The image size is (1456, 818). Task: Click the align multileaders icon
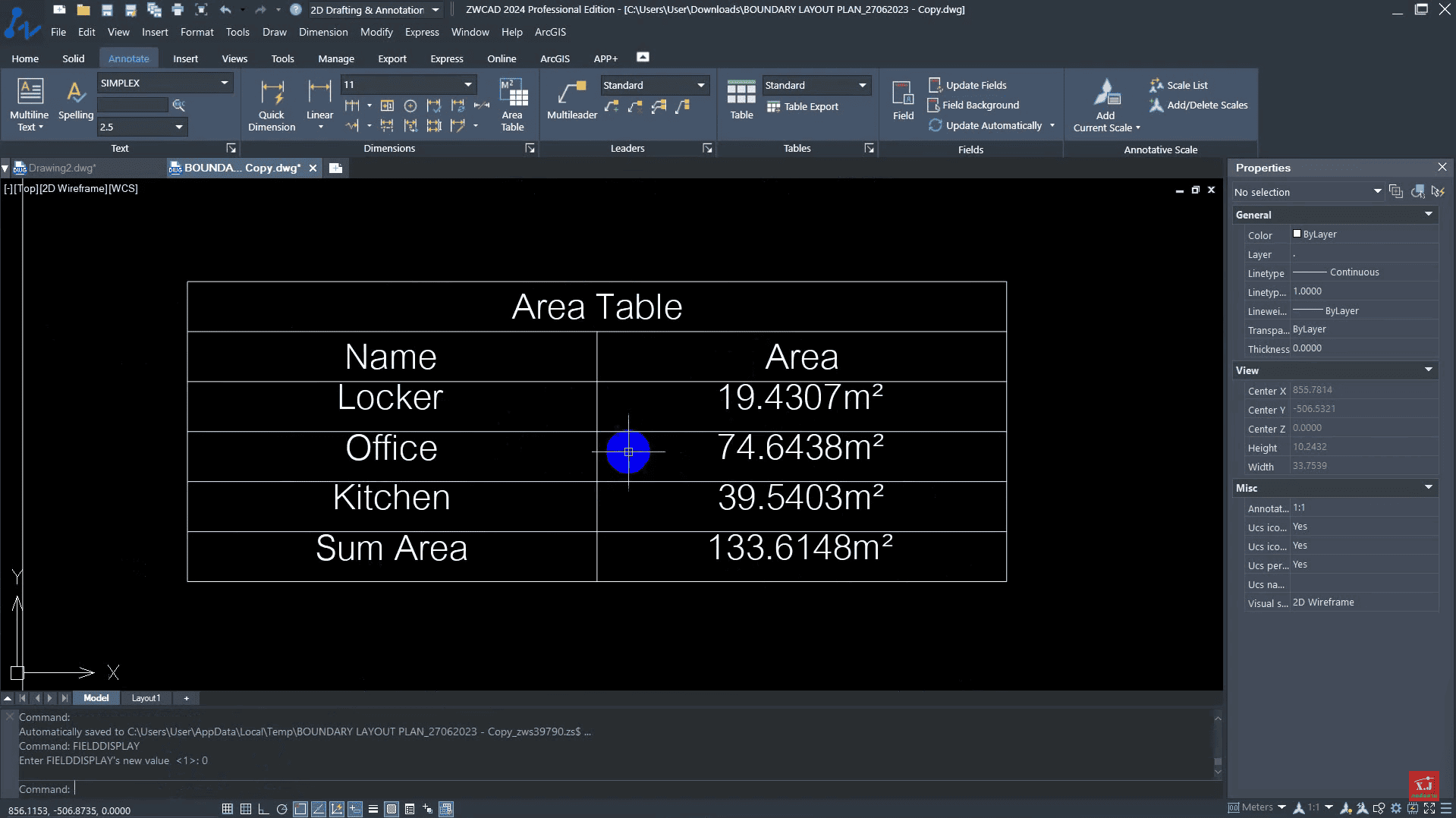point(659,106)
